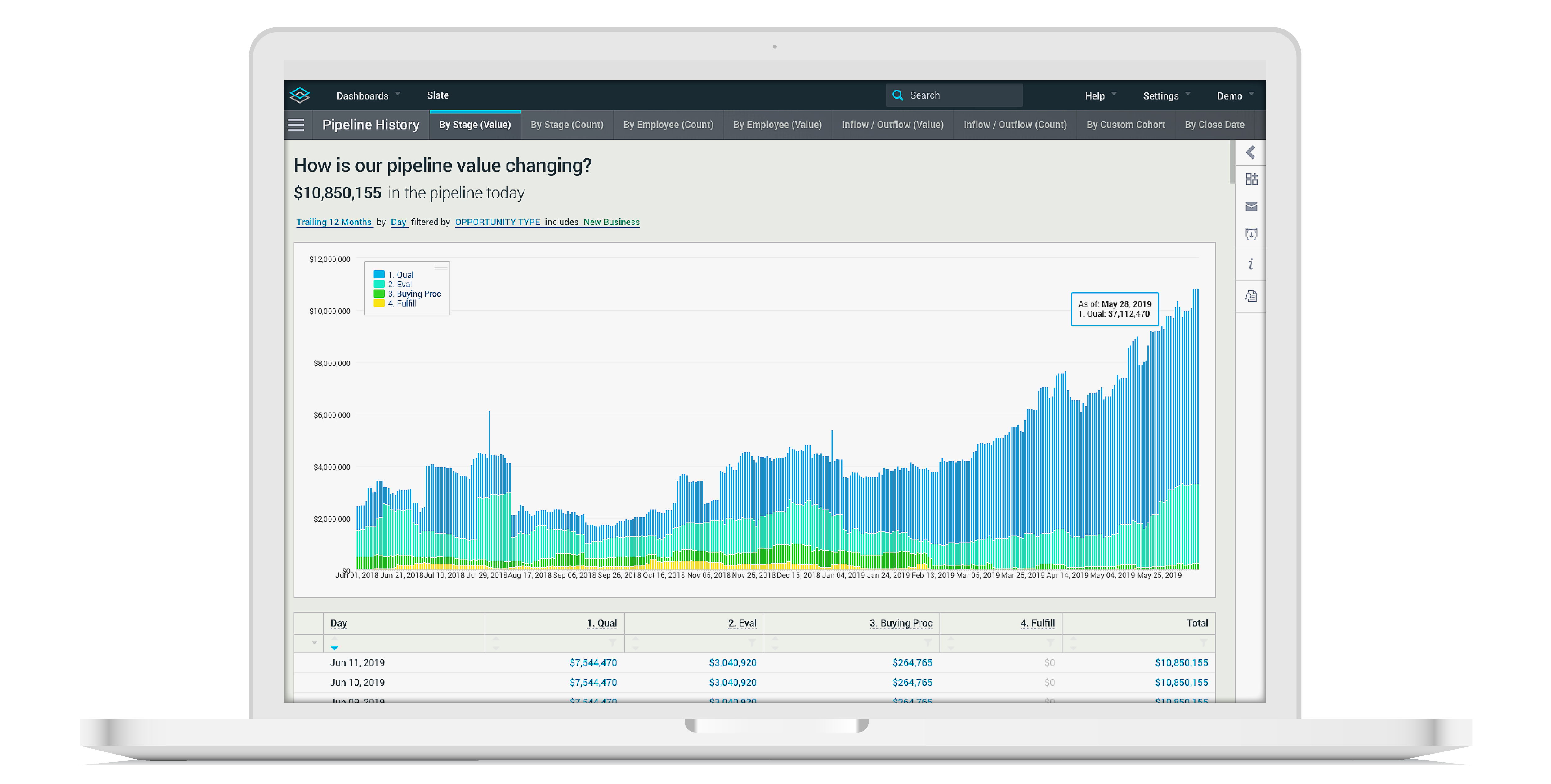The width and height of the screenshot is (1551, 784).
Task: Open the Demo account dropdown
Action: tap(1234, 96)
